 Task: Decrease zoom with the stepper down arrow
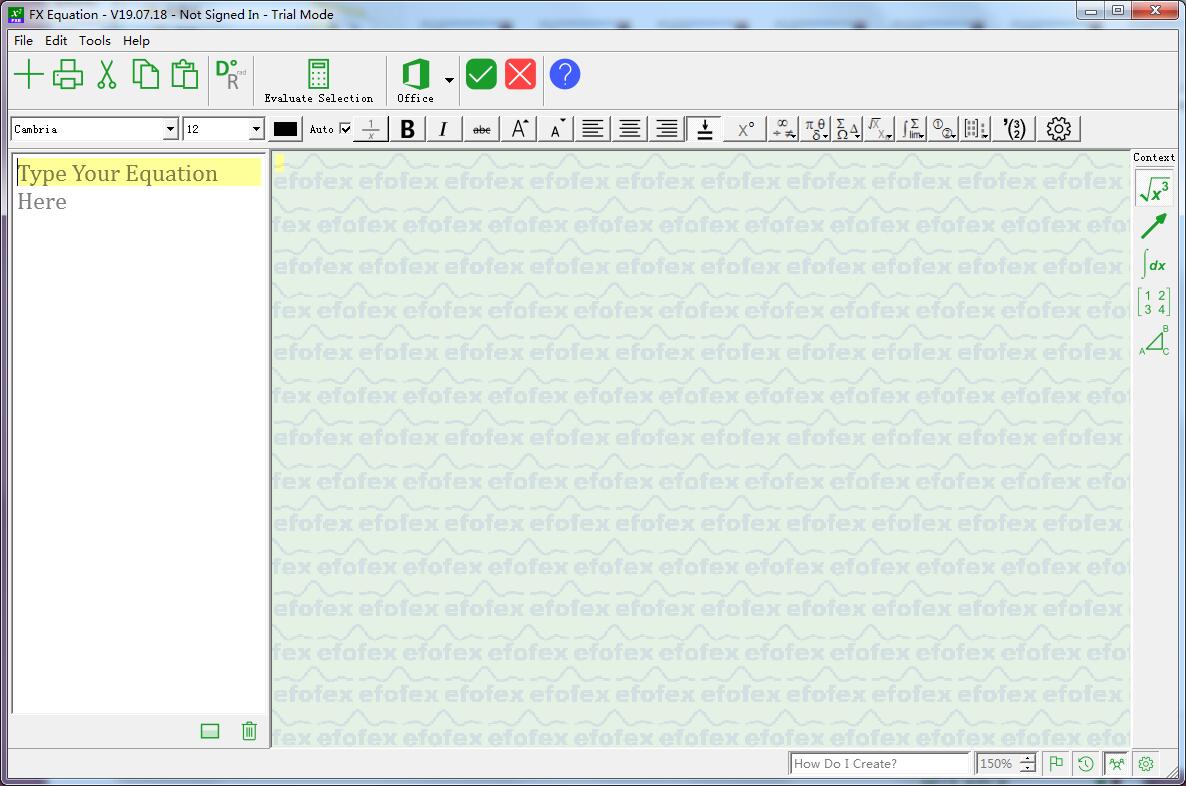tap(1028, 769)
